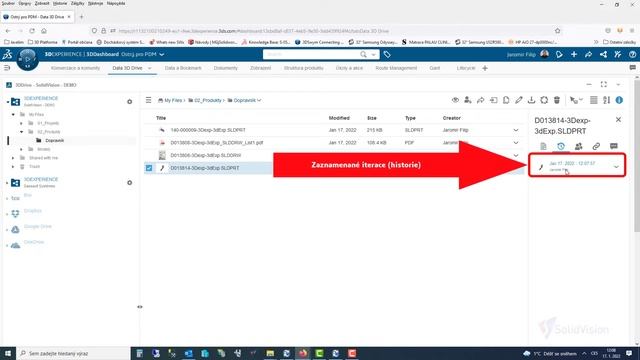Screen dimensions: 640x360
Task: Switch to the Struktura produktu tab
Action: coord(304,68)
